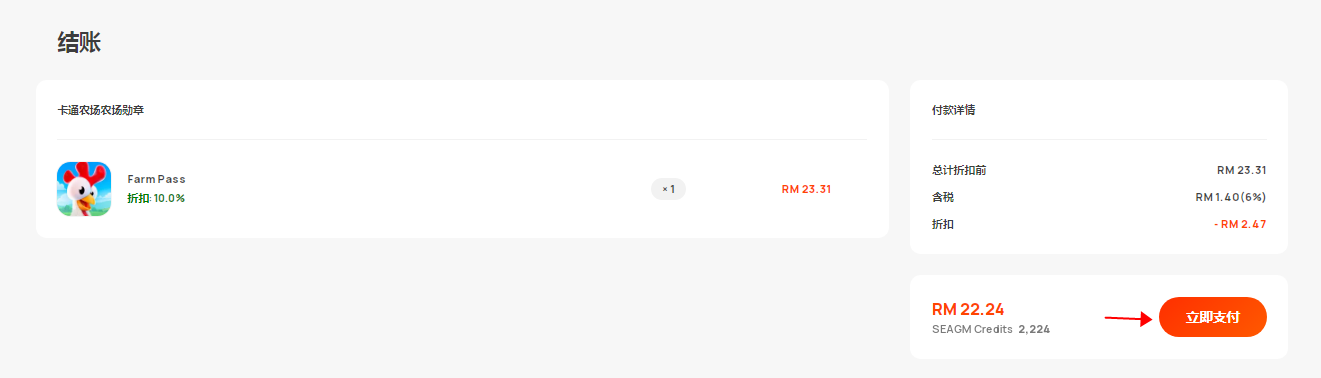1321x378 pixels.
Task: Select the 含税 tax row label
Action: point(942,197)
